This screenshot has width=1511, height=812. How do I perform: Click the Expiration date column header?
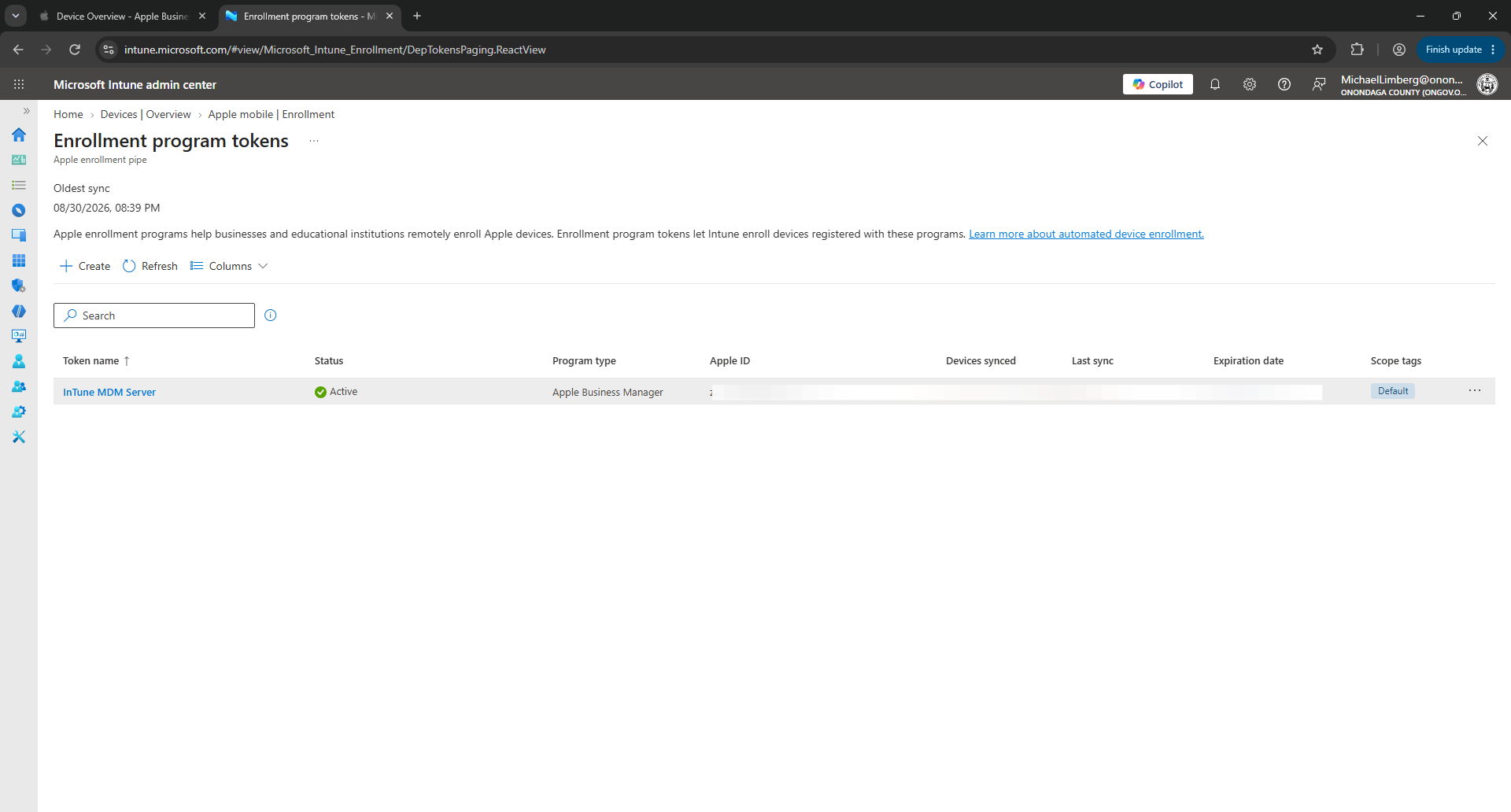[x=1248, y=360]
